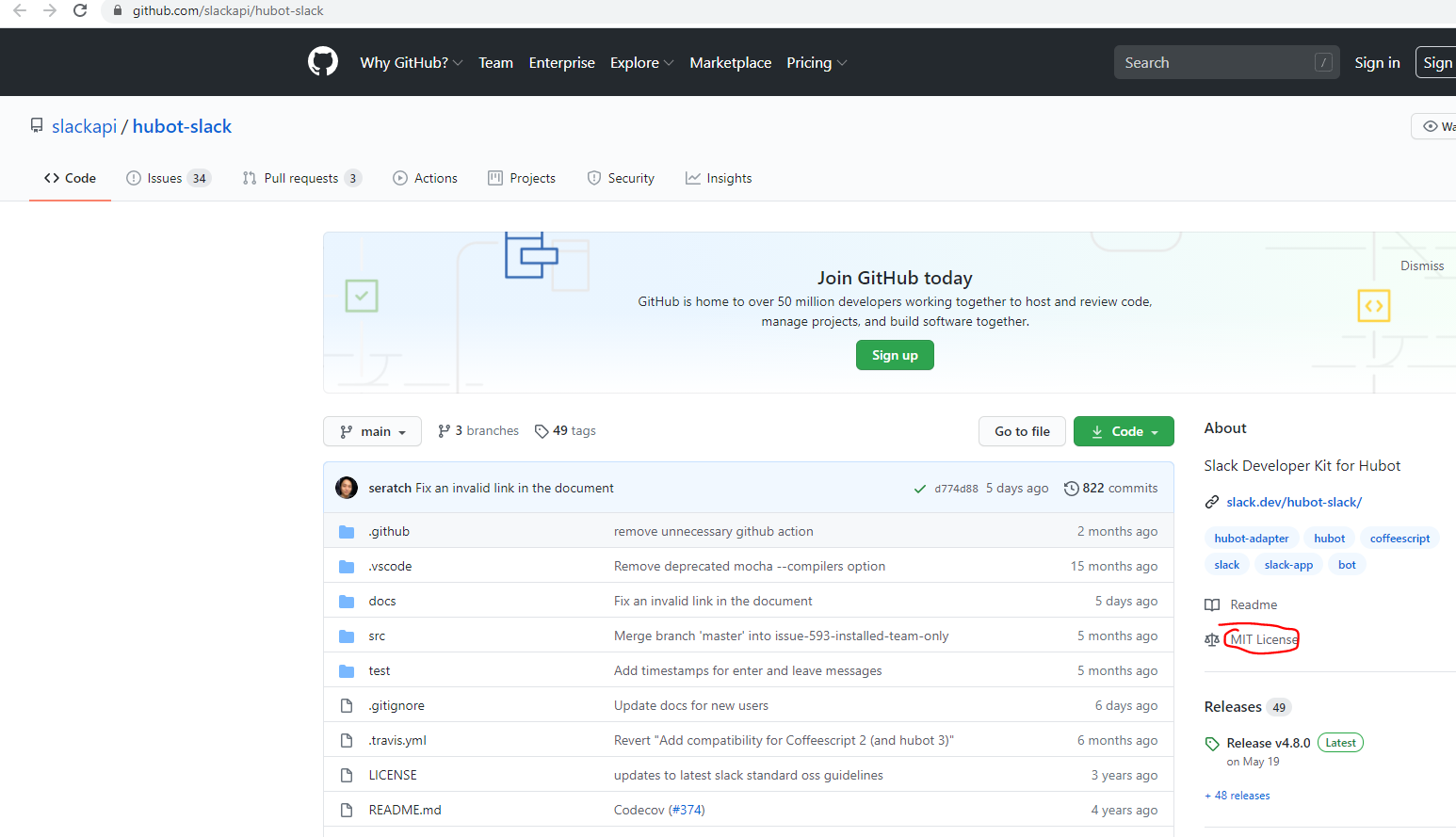Screen dimensions: 1456x837
Task: Click the green checkmark build status icon
Action: (x=920, y=489)
